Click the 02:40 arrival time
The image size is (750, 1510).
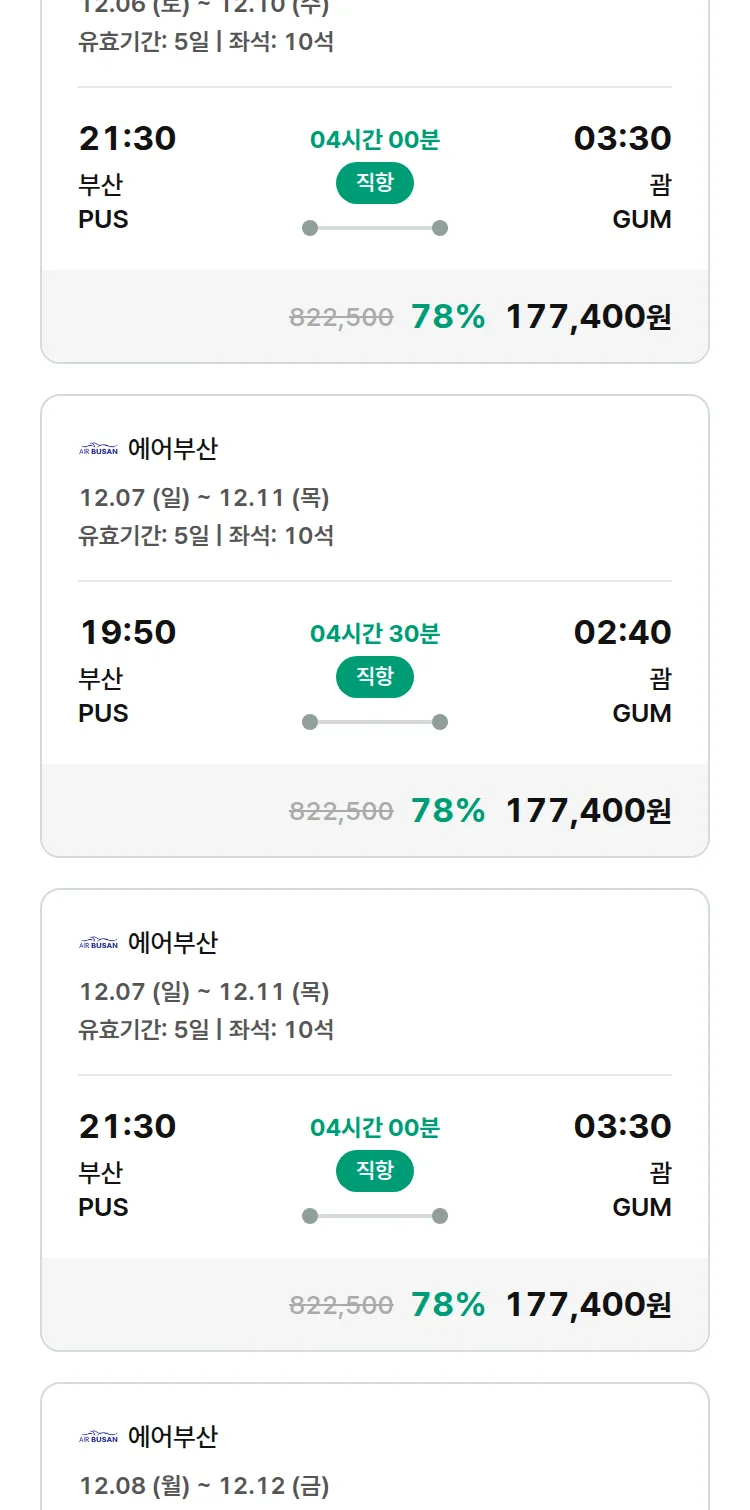pos(622,632)
